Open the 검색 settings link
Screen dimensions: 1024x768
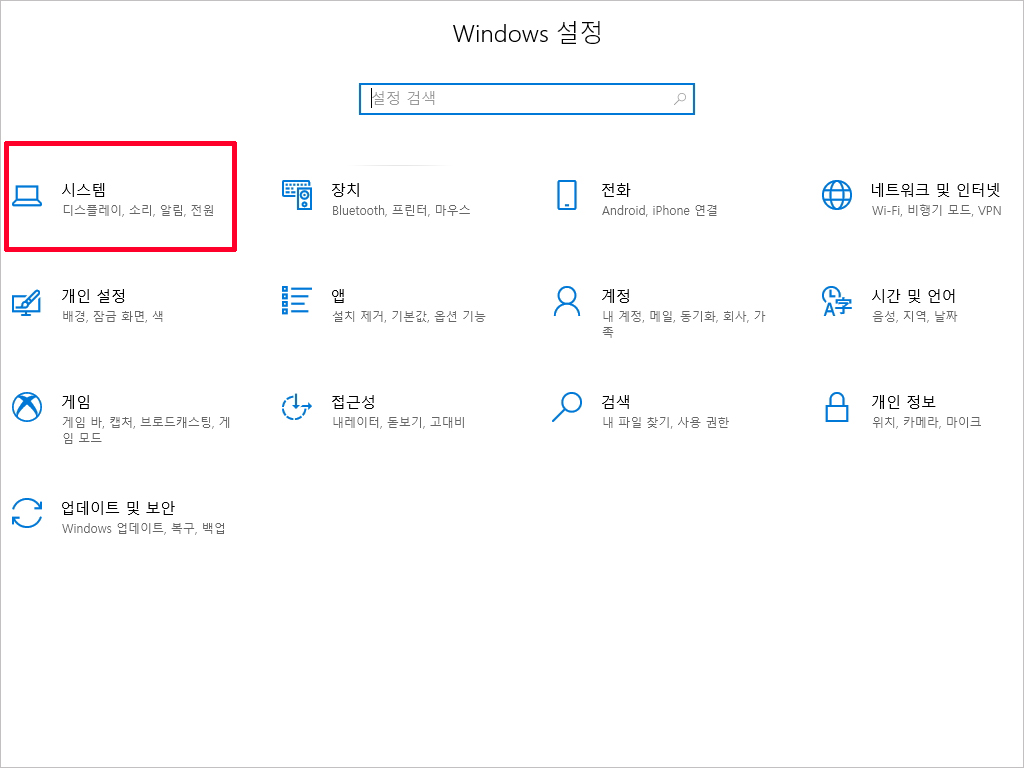click(616, 402)
